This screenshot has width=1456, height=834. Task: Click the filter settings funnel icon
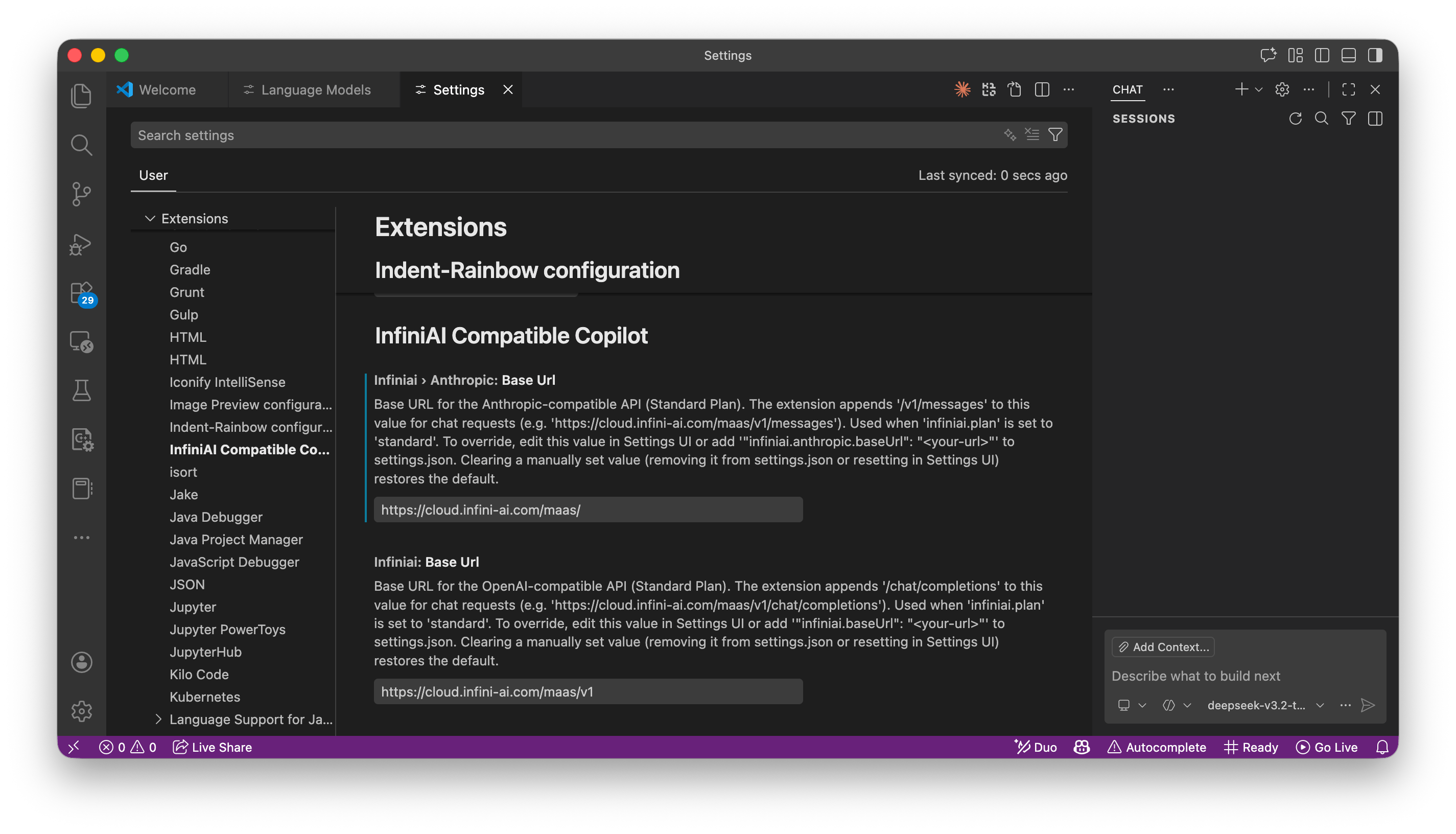pyautogui.click(x=1055, y=135)
